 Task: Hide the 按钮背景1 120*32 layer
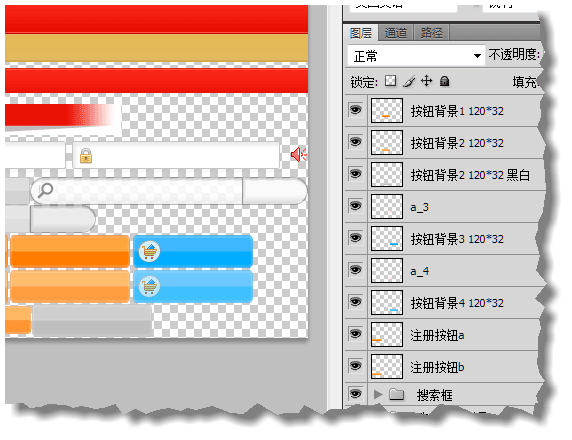click(x=356, y=110)
